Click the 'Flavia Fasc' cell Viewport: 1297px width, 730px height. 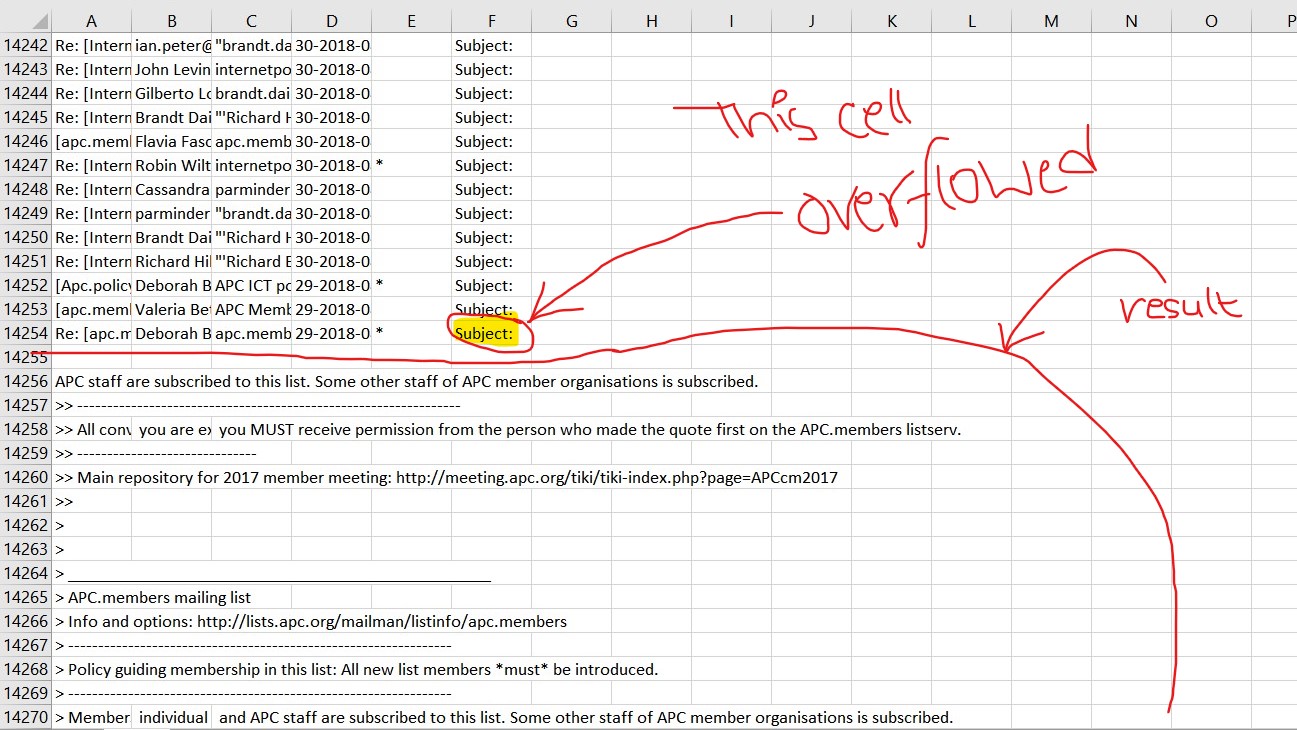[171, 141]
